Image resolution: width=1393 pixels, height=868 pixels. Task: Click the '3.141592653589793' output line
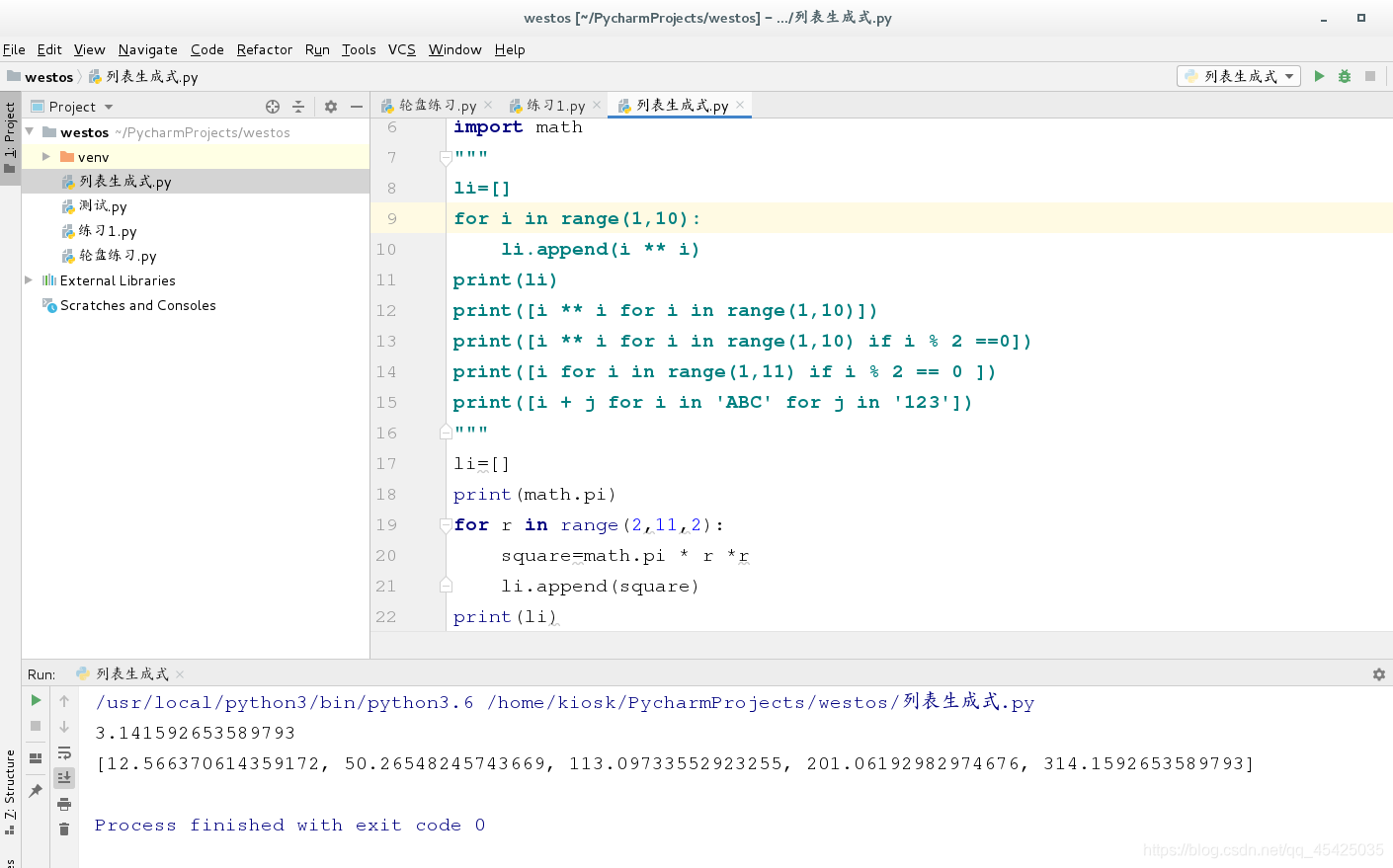(x=196, y=733)
